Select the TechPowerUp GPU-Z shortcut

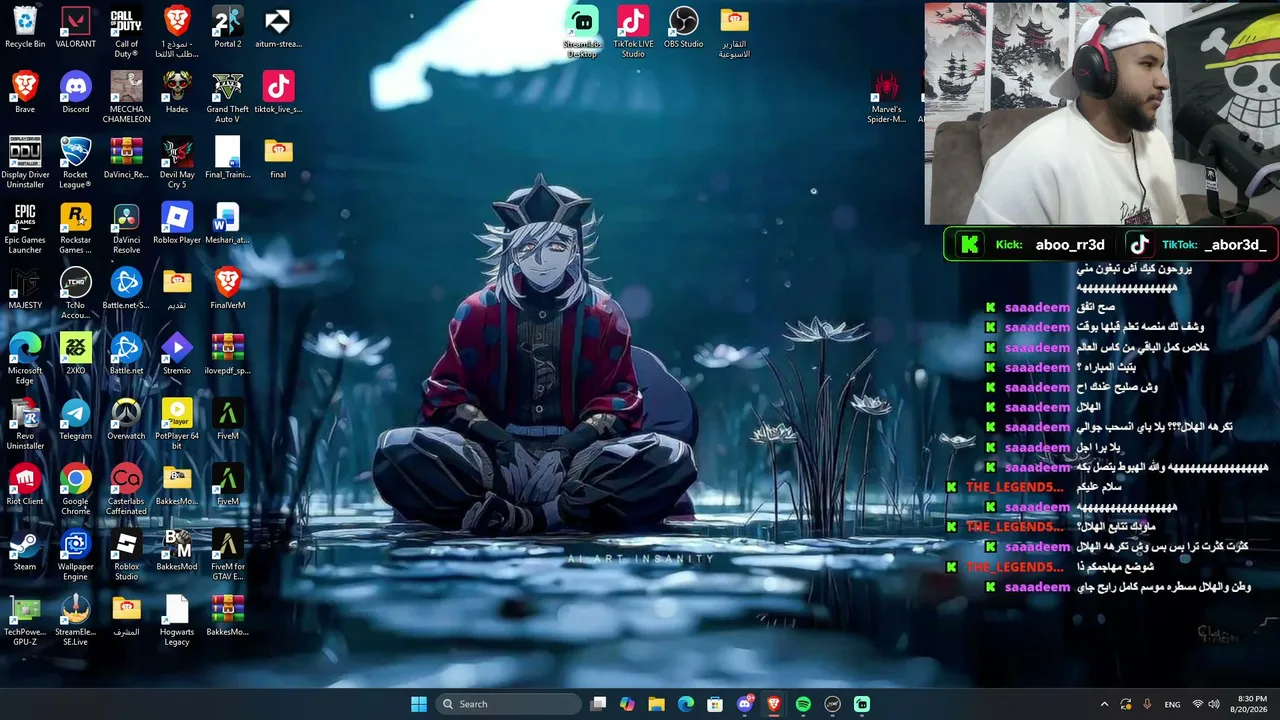[25, 619]
